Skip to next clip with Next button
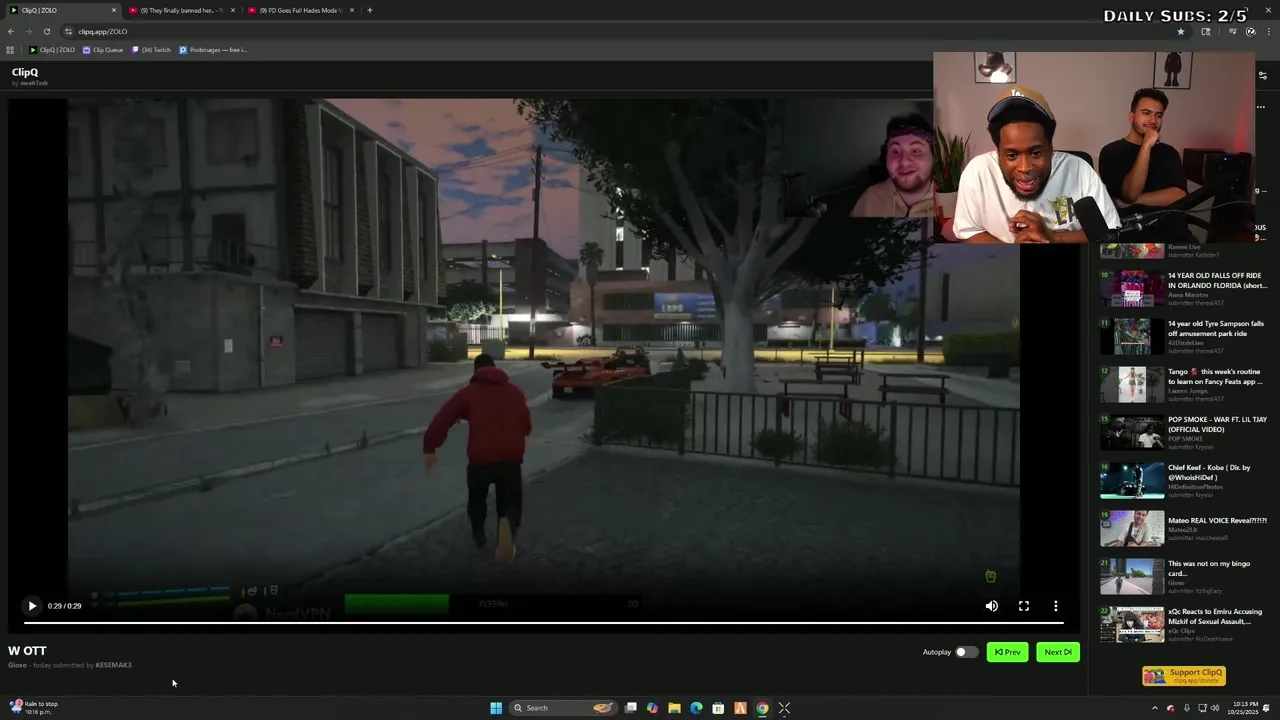Screen dimensions: 1280x720 (1058, 652)
